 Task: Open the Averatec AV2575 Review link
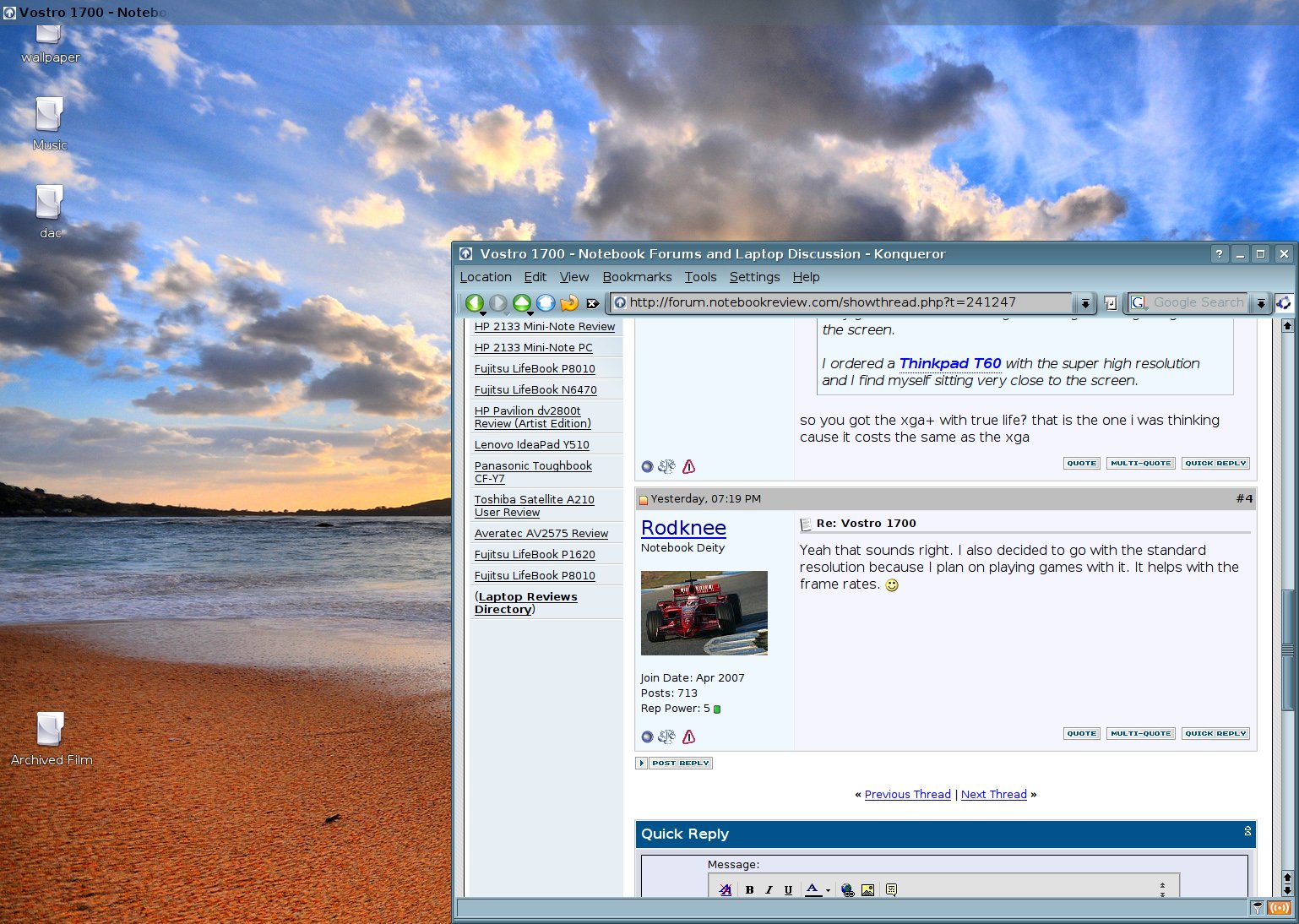click(541, 534)
